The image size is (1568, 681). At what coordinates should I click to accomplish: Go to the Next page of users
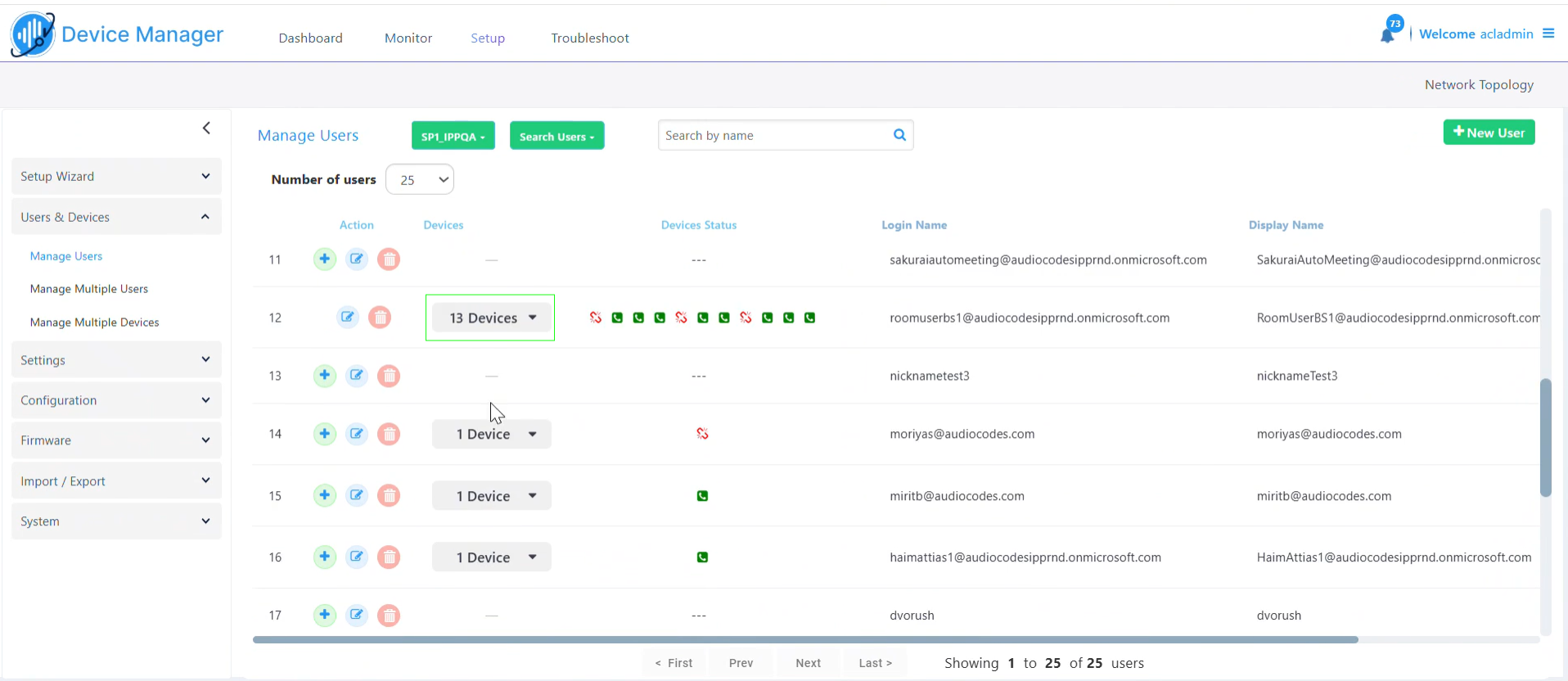click(808, 663)
